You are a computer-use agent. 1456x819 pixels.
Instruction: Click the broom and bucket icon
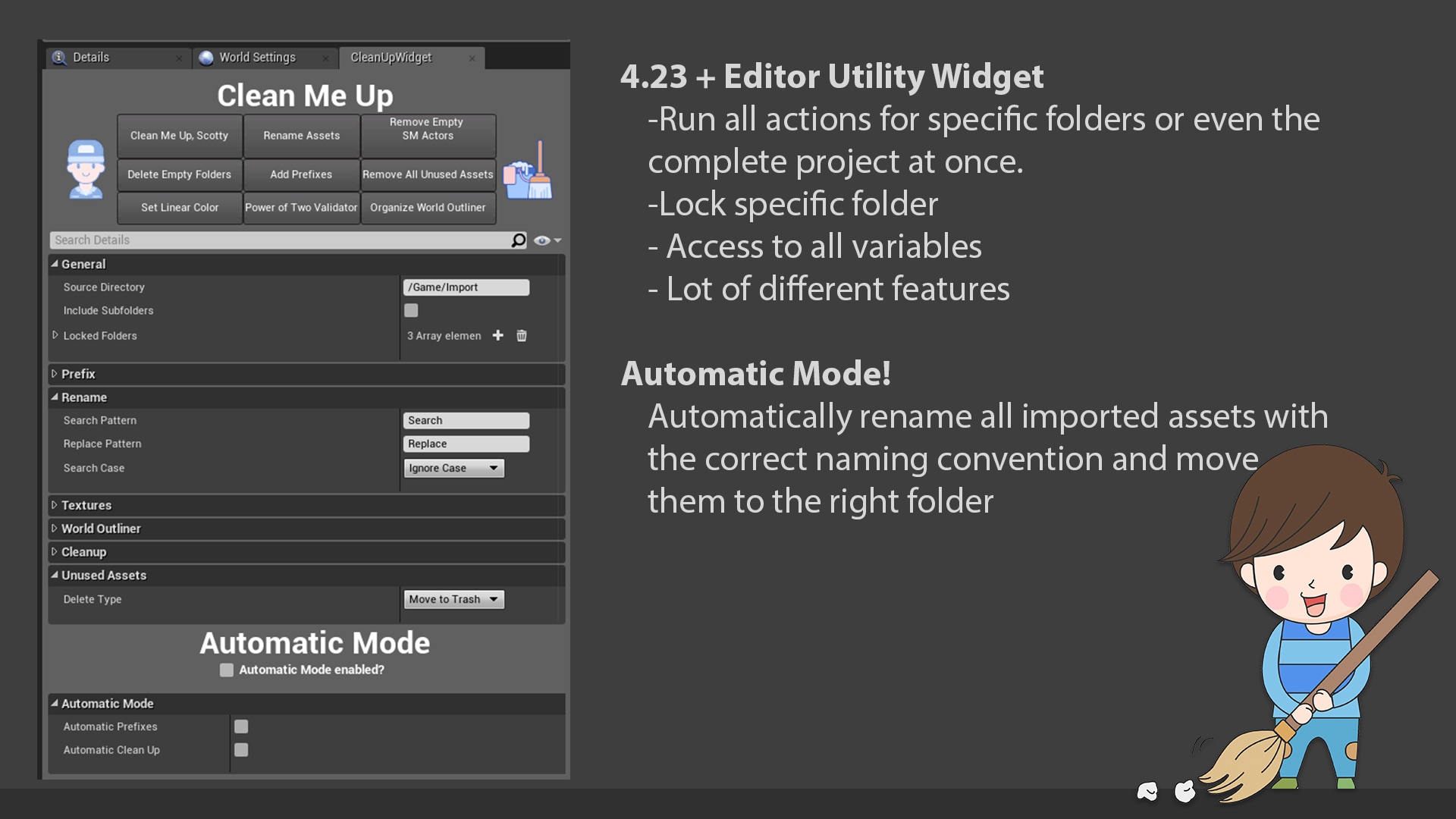[528, 171]
